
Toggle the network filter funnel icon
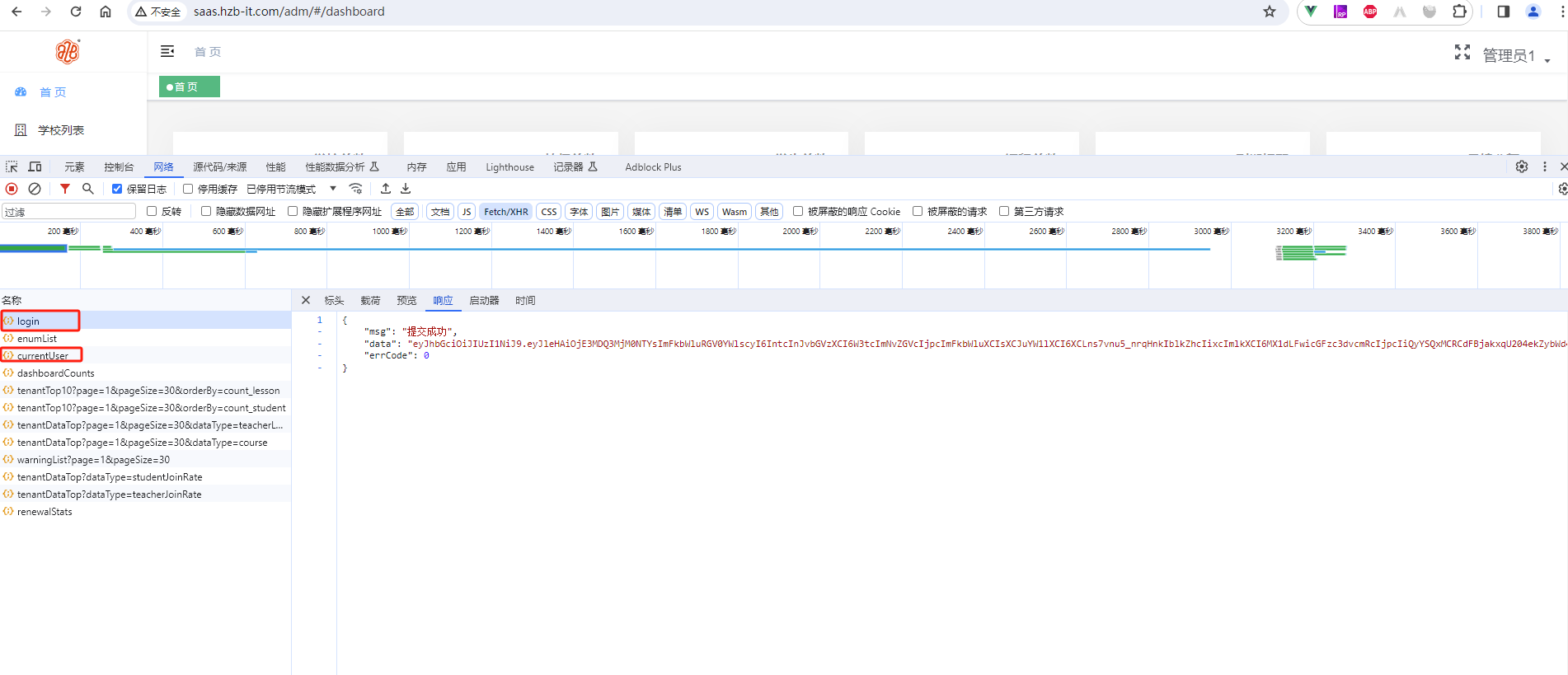pyautogui.click(x=64, y=189)
